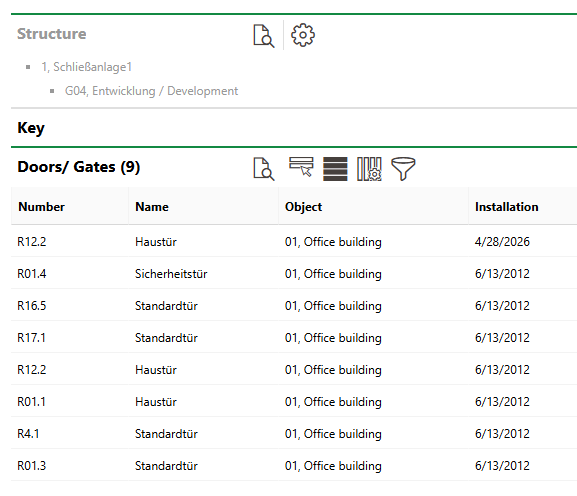This screenshot has width=577, height=496.
Task: Select the R16.5 Standardtür row
Action: (x=294, y=306)
